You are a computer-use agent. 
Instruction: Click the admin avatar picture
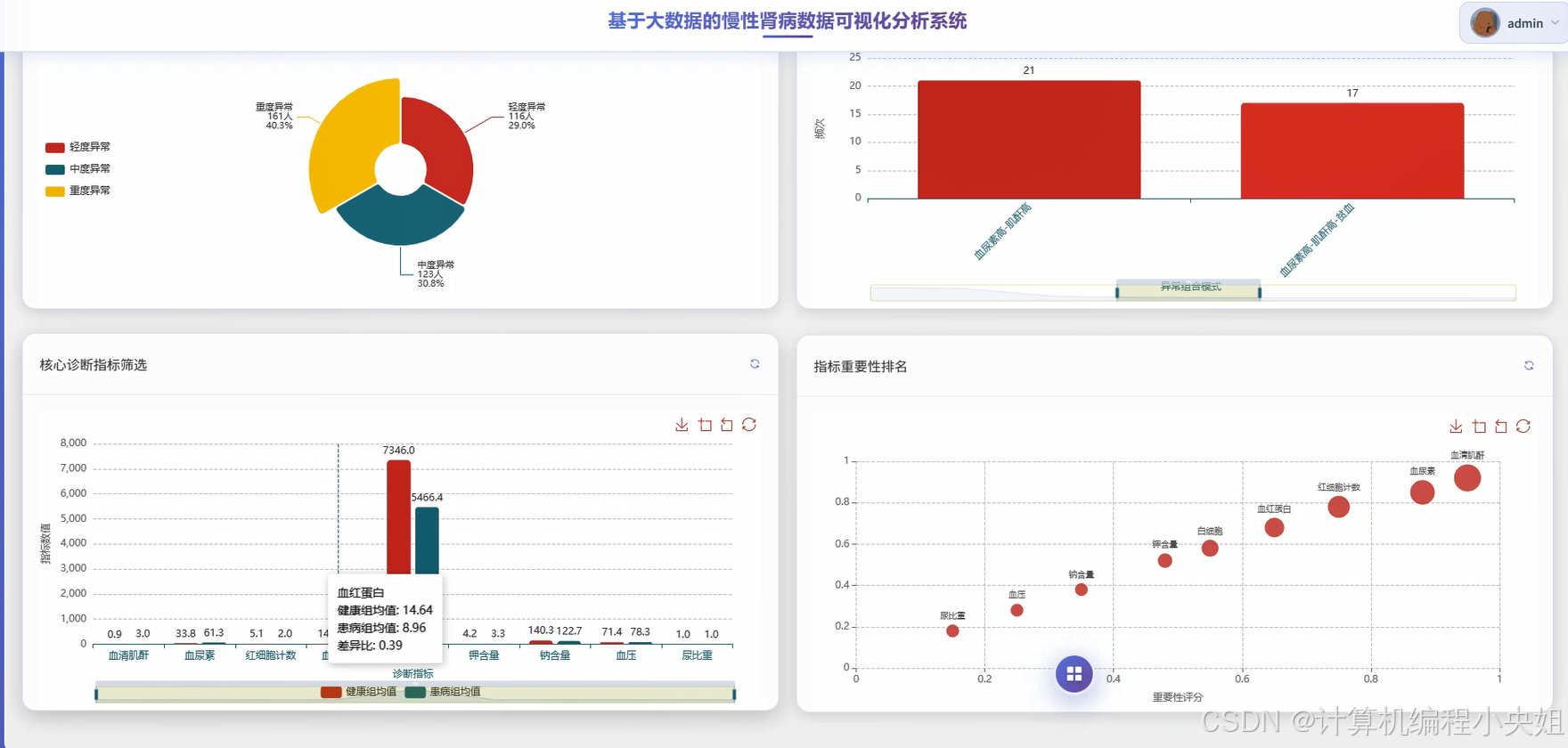1485,23
